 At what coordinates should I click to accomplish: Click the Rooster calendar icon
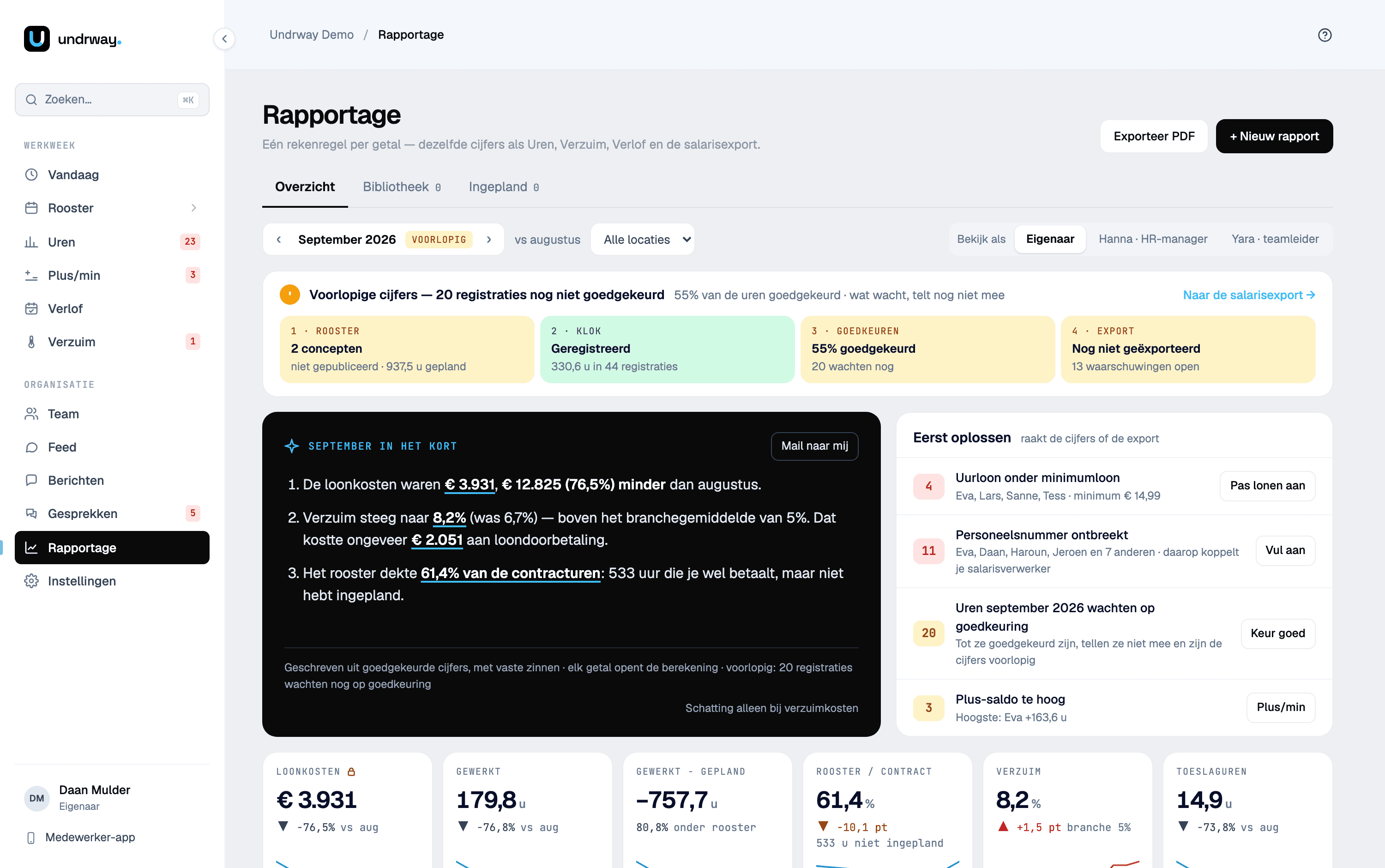pos(31,208)
